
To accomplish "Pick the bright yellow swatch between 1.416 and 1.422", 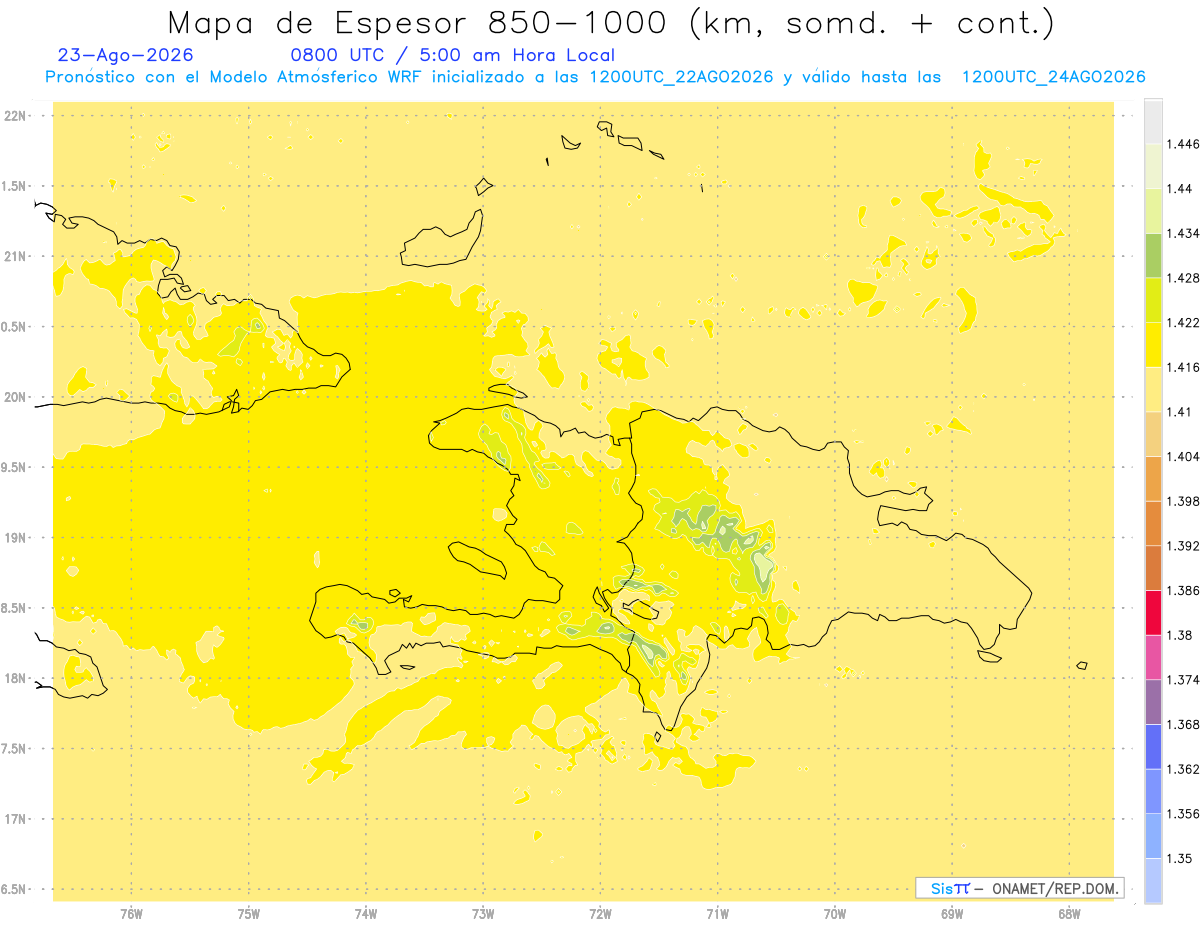I will pos(1153,345).
